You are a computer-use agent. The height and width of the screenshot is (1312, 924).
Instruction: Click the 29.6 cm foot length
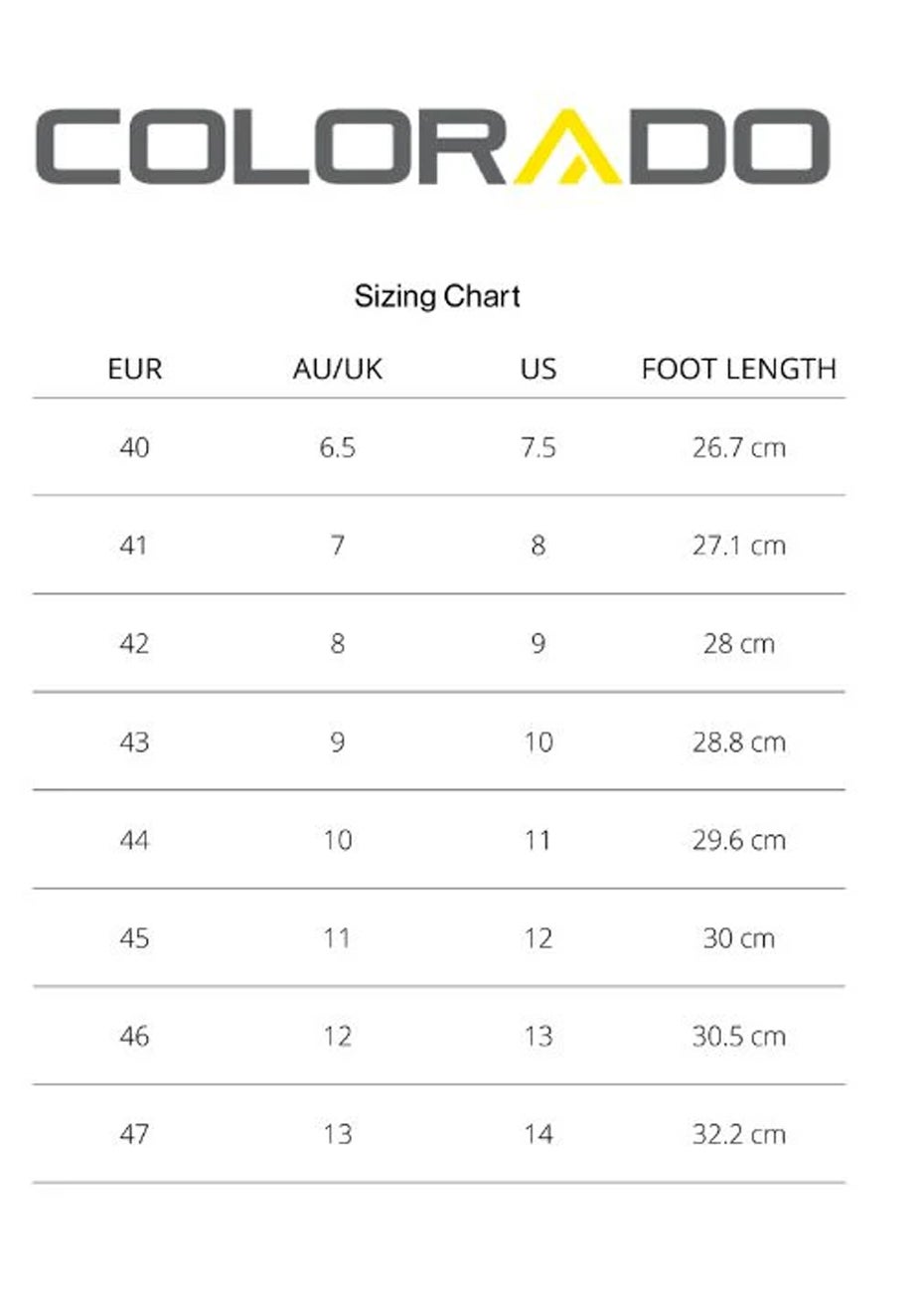pos(738,840)
